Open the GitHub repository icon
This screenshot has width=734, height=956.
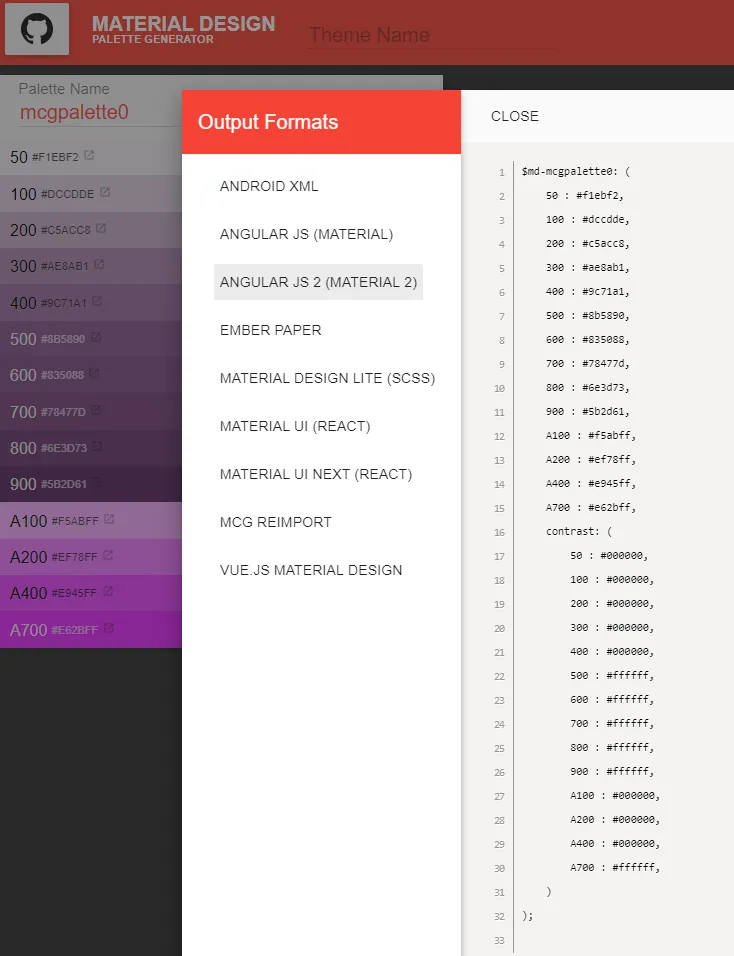pos(37,29)
